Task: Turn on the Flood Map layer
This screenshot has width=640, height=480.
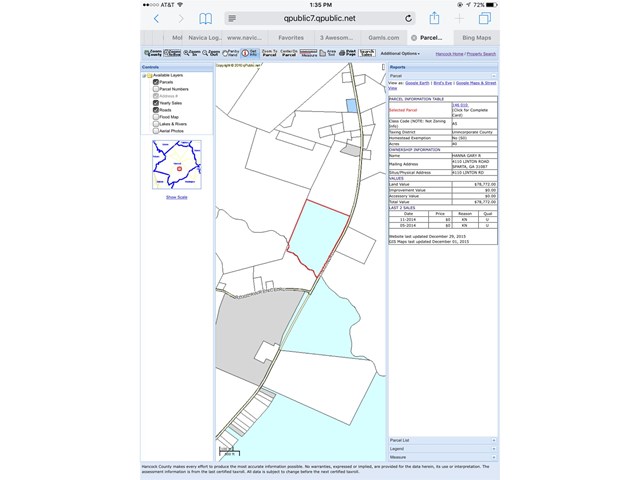Action: (x=156, y=117)
